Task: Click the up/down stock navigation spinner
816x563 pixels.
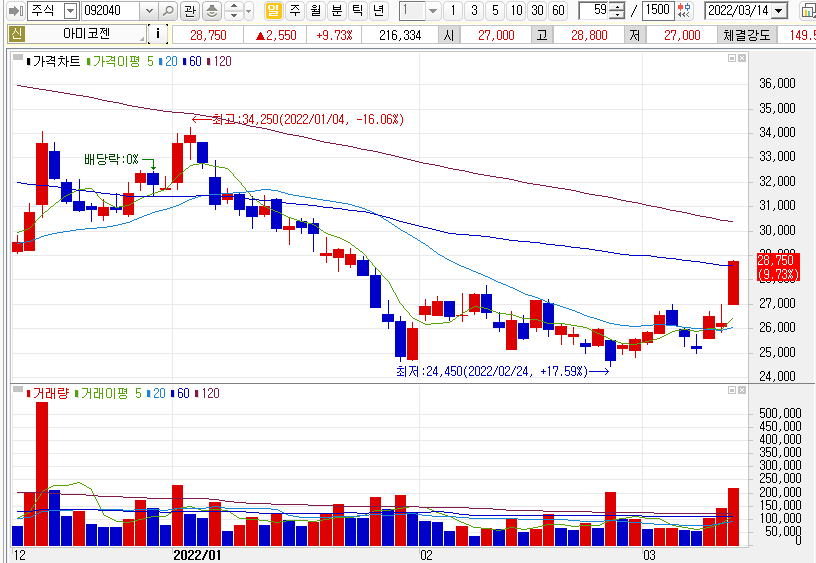Action: (234, 10)
